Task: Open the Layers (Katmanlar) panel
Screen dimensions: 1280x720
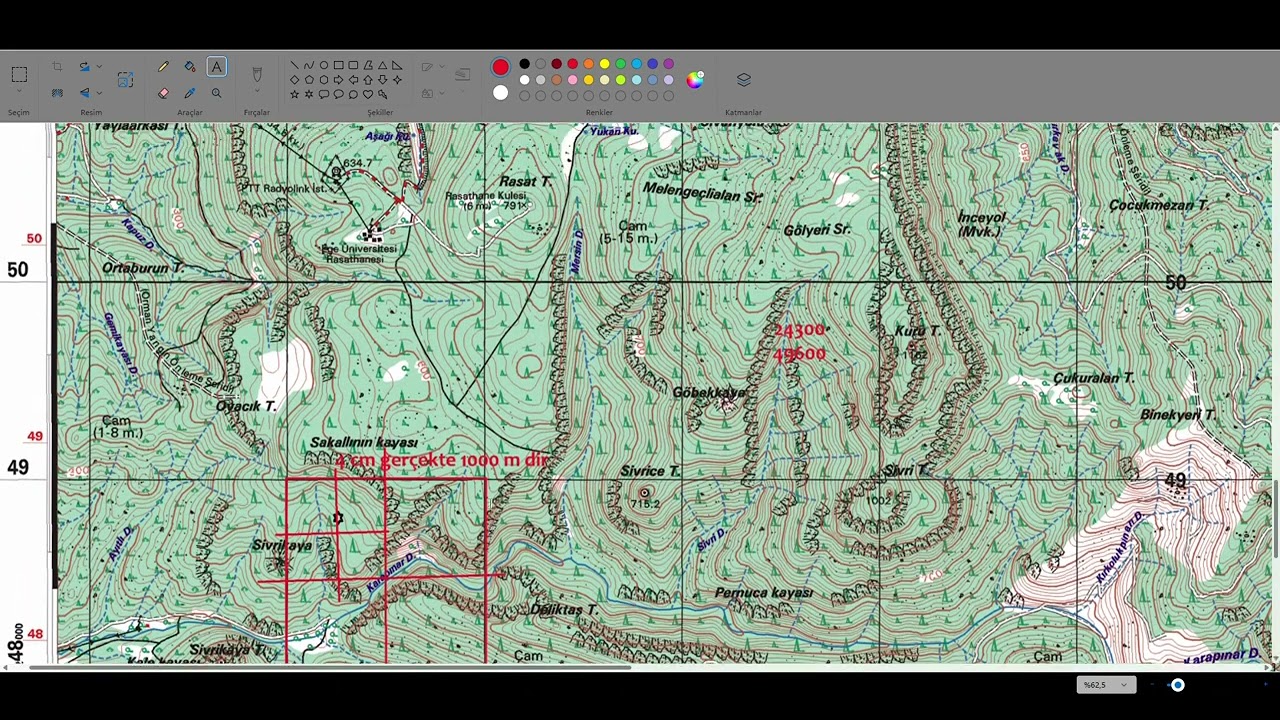Action: [744, 79]
